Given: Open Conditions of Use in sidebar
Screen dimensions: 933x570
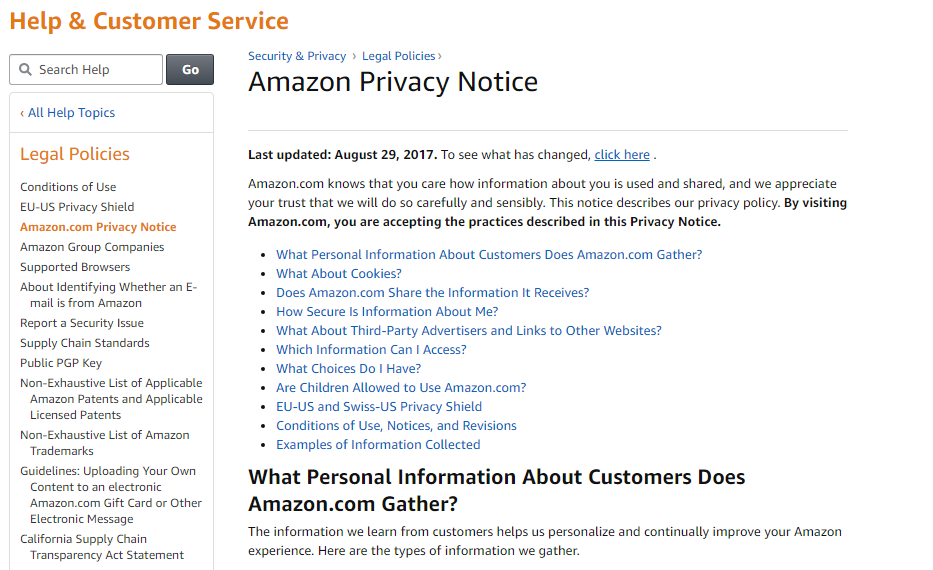Looking at the screenshot, I should pos(68,187).
